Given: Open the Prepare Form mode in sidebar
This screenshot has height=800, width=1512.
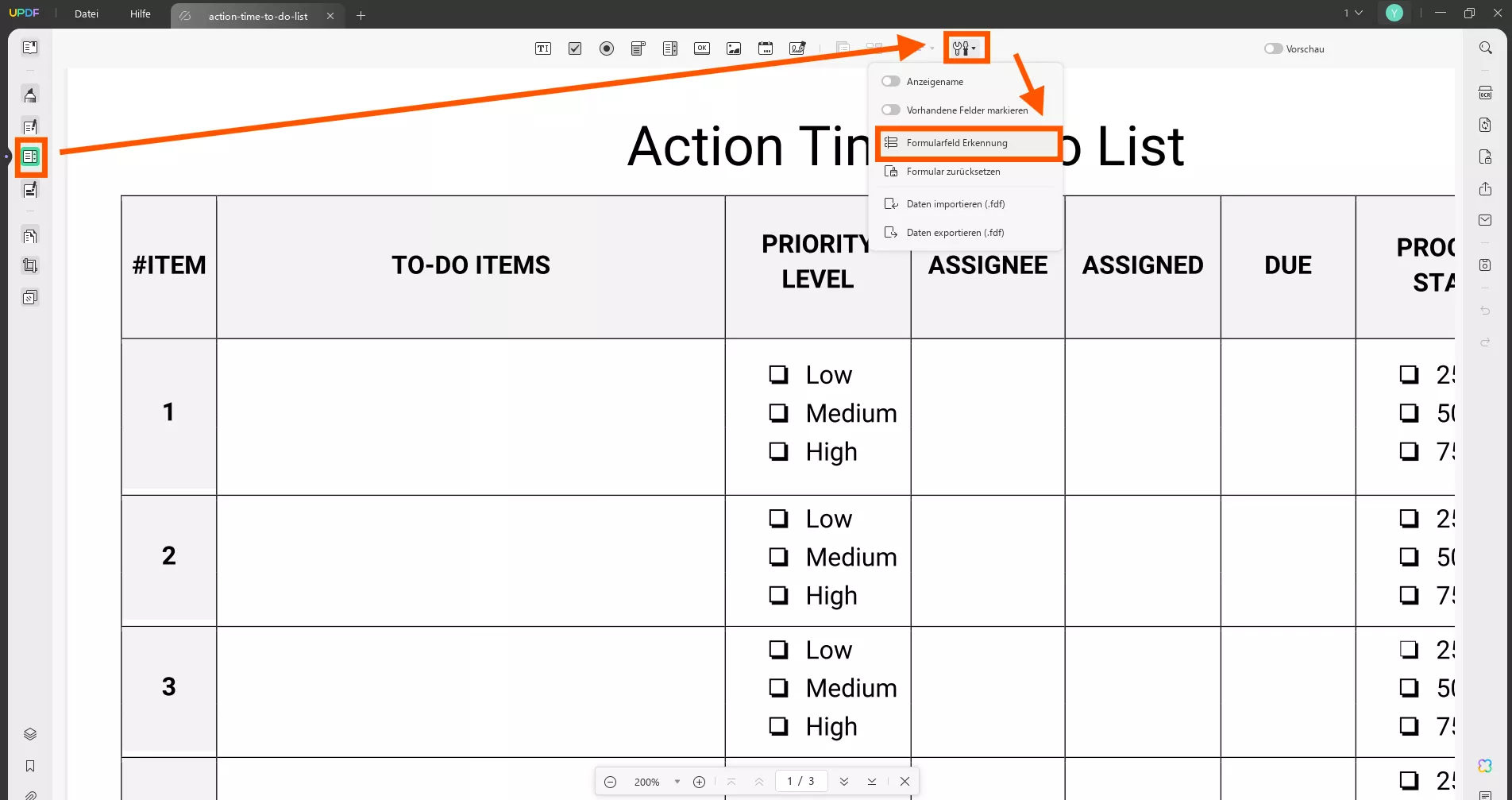Looking at the screenshot, I should tap(30, 157).
